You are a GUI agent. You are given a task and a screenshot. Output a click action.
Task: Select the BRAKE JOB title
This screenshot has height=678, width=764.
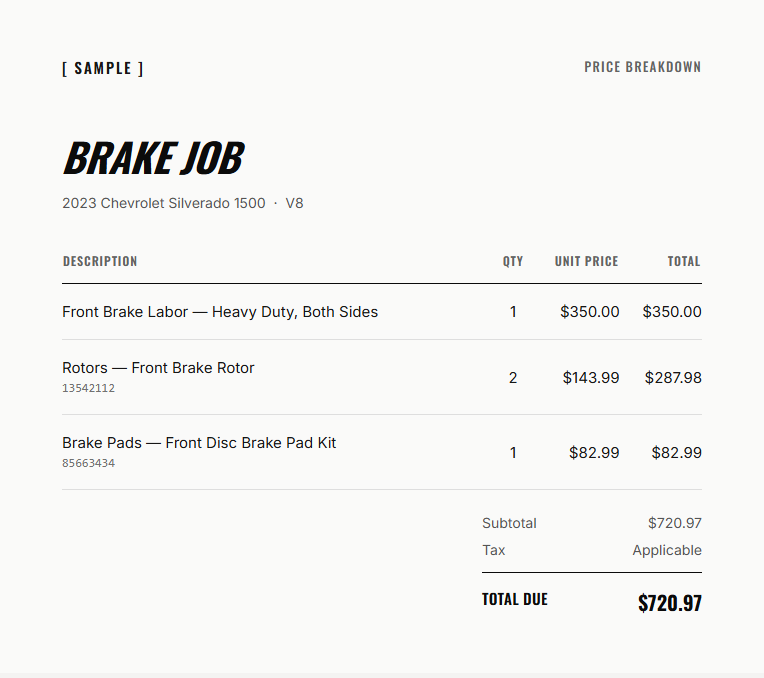pyautogui.click(x=153, y=157)
